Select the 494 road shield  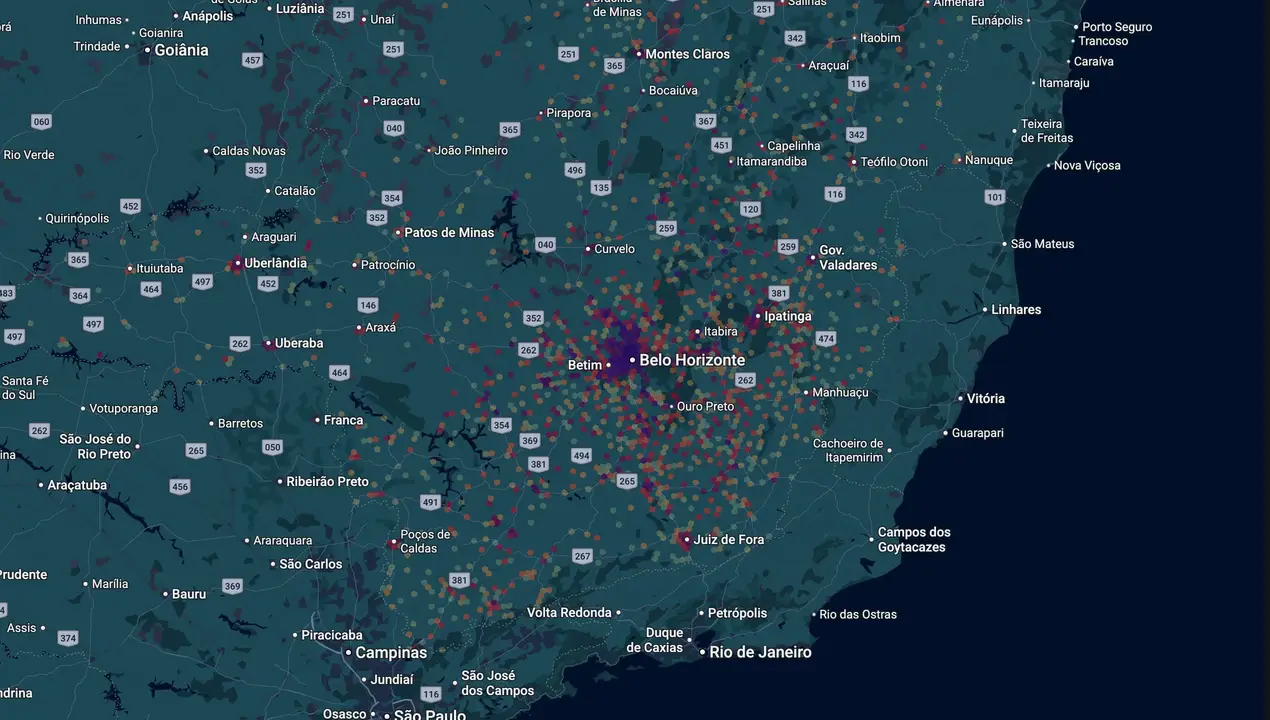pos(581,456)
